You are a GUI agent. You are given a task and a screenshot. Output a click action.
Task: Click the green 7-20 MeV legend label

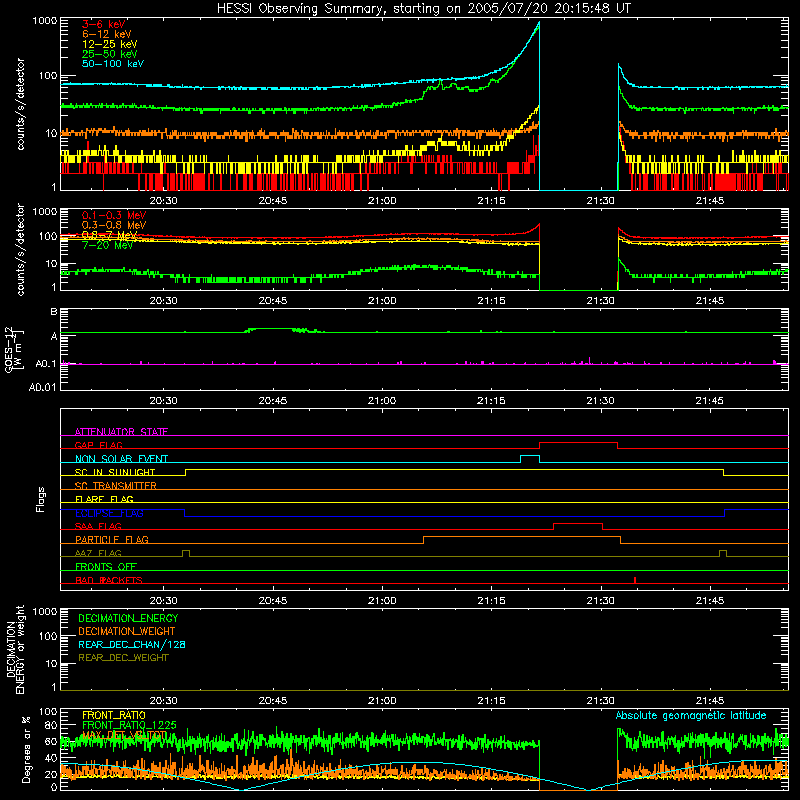pos(107,245)
